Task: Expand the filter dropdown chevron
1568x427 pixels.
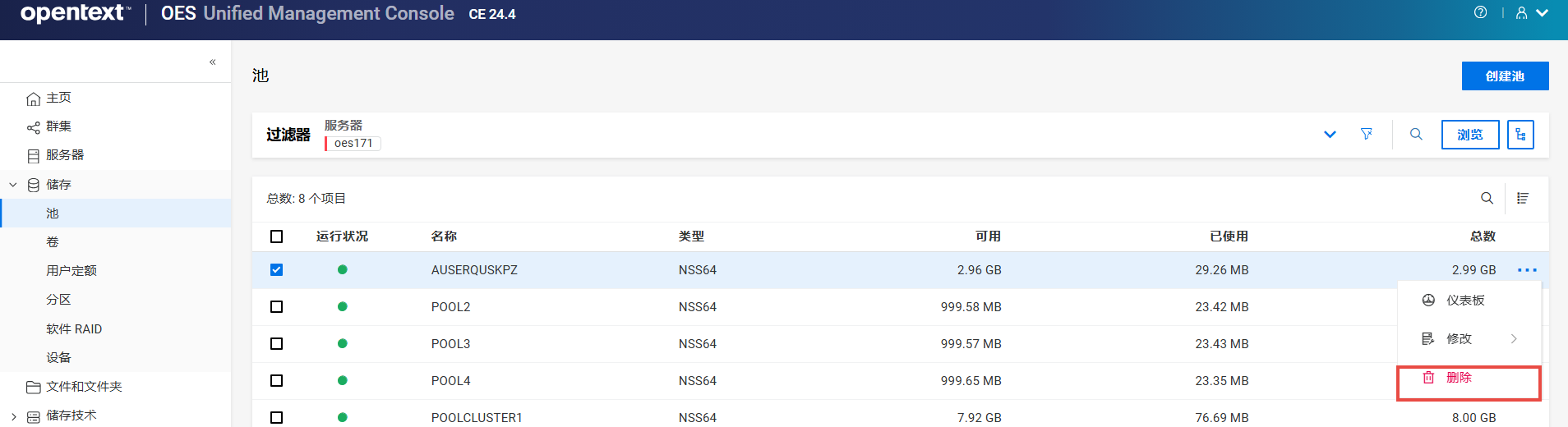Action: pos(1330,135)
